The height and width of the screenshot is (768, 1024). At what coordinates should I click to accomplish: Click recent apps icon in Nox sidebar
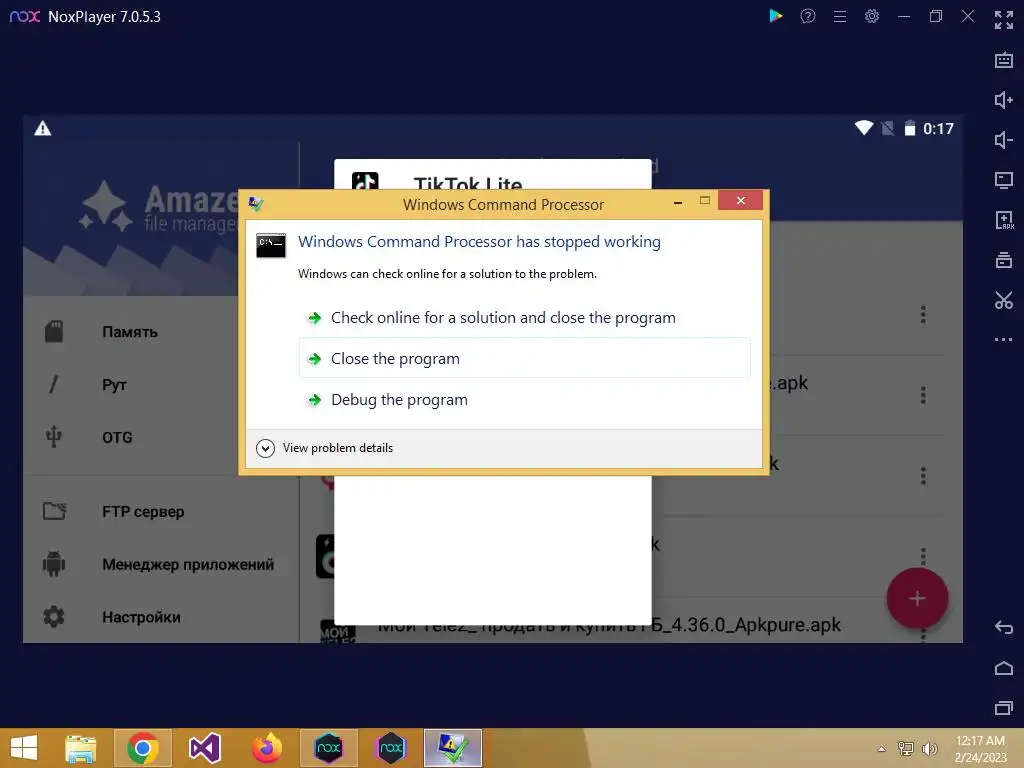pyautogui.click(x=1004, y=708)
